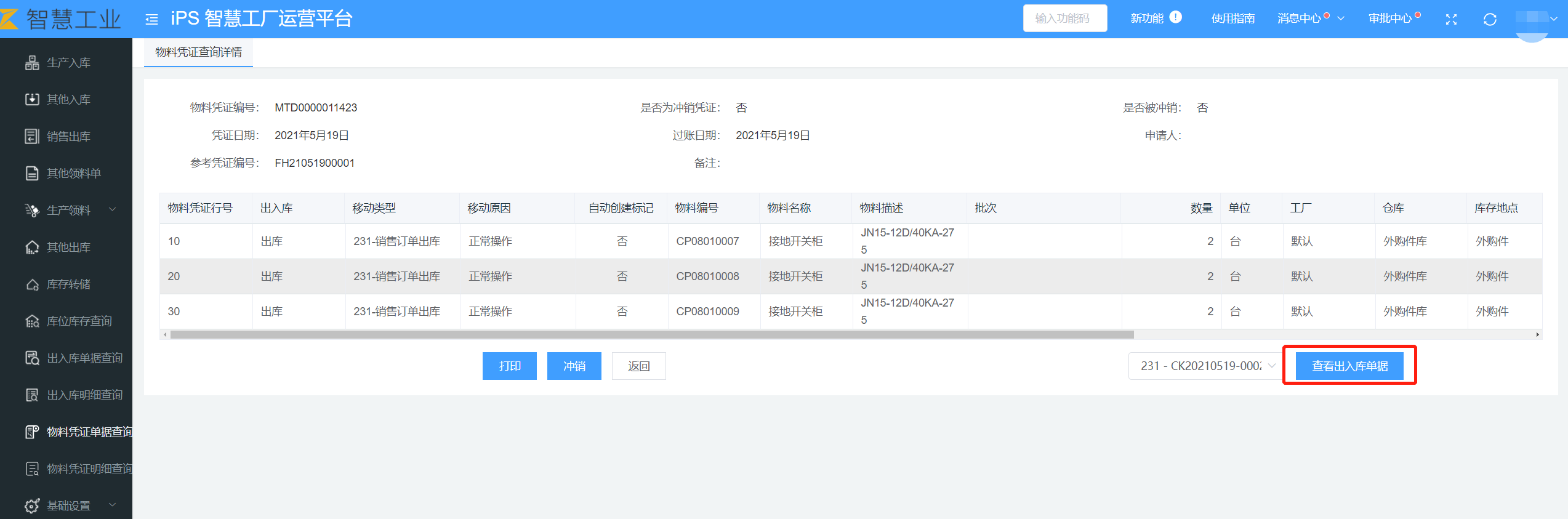Select the 物料凭证查询详情 tab

[x=198, y=53]
